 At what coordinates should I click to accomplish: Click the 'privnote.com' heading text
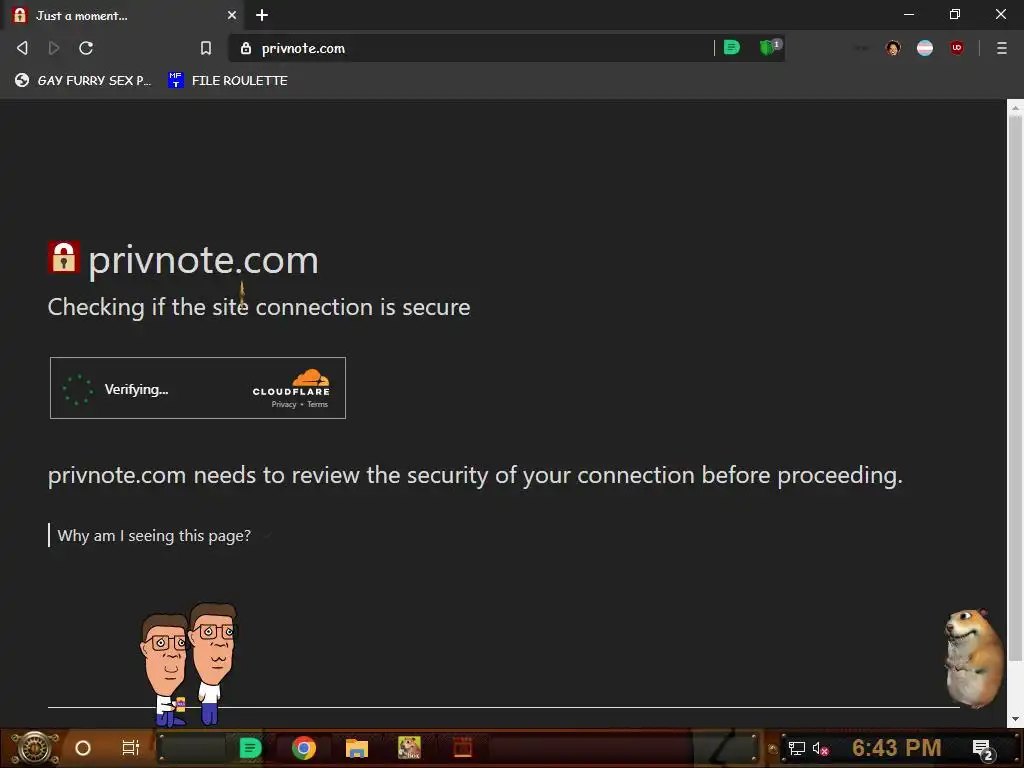(x=203, y=261)
